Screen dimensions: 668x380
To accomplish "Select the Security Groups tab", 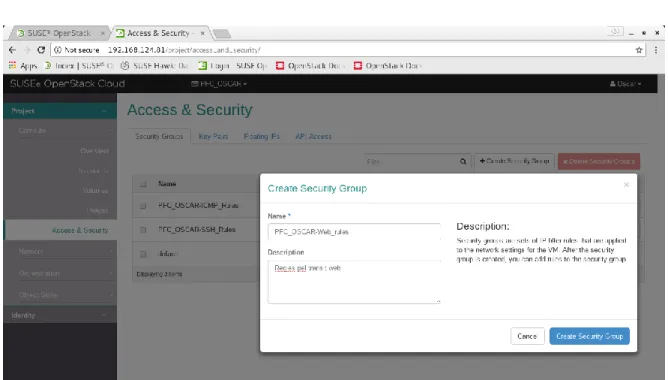I will tap(159, 136).
